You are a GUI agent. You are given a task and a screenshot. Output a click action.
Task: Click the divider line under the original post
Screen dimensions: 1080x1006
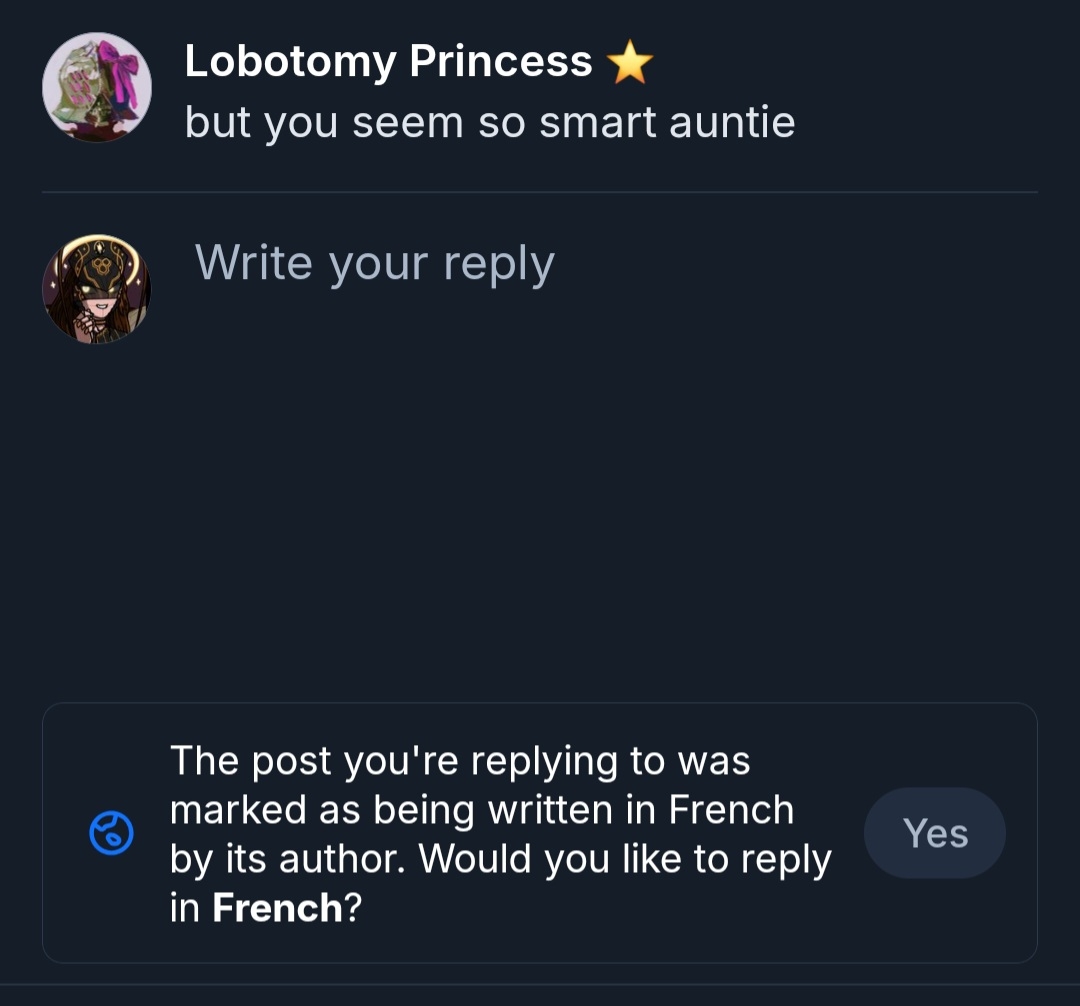[x=540, y=191]
